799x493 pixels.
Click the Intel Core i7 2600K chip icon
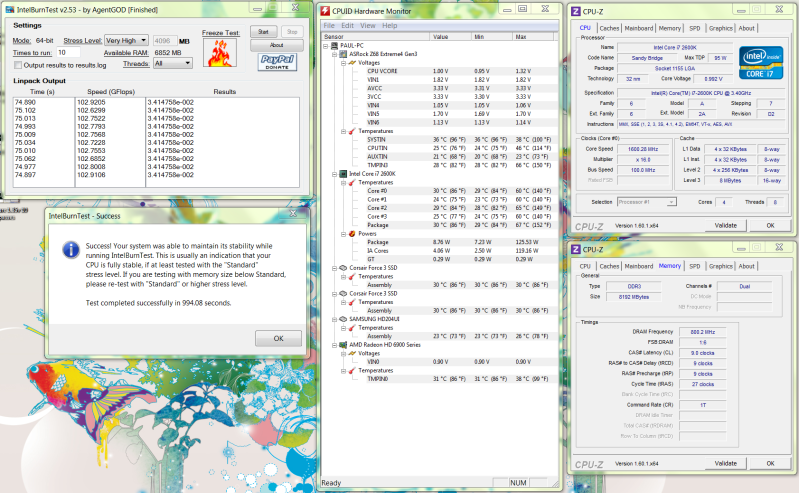tap(343, 174)
